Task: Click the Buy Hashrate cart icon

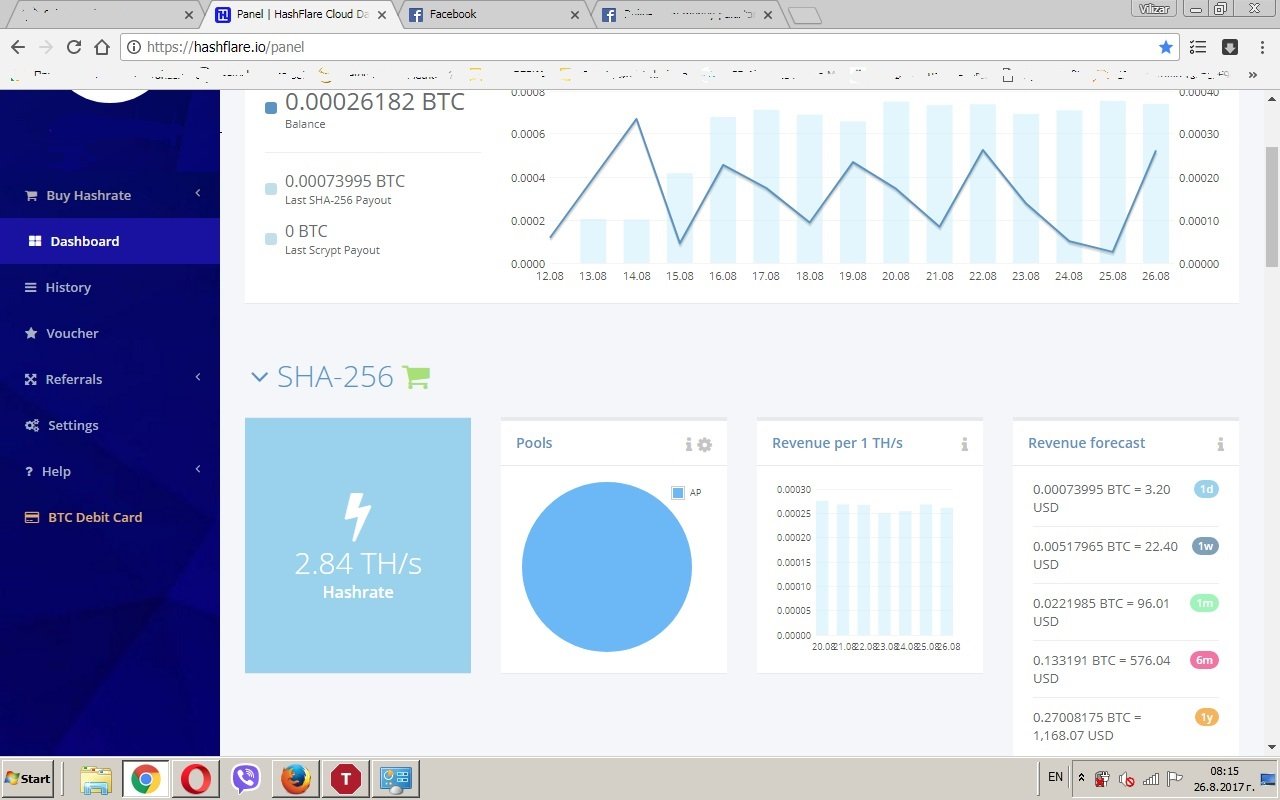Action: click(x=31, y=195)
